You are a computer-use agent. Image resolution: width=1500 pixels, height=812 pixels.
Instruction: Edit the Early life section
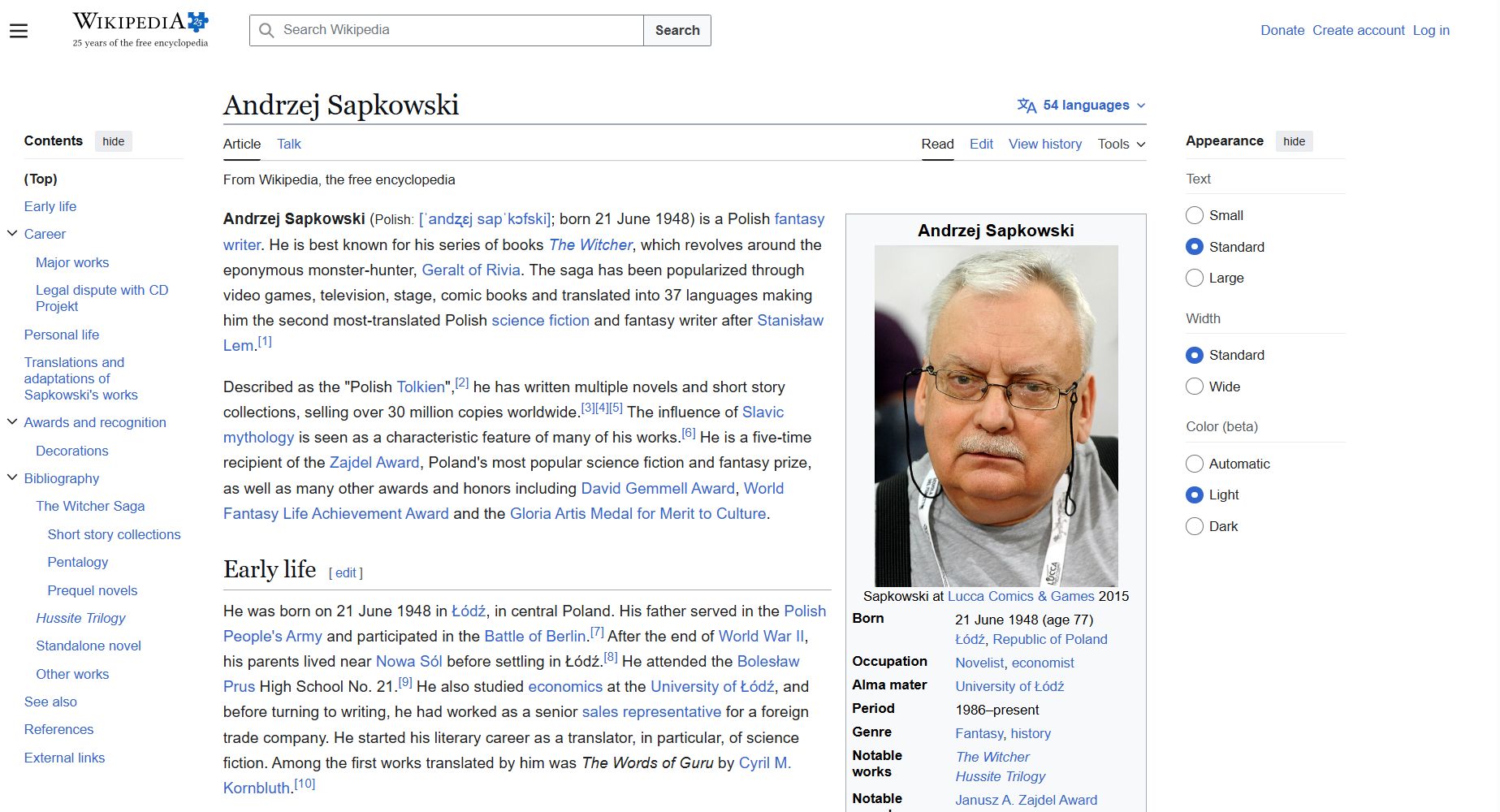tap(346, 572)
